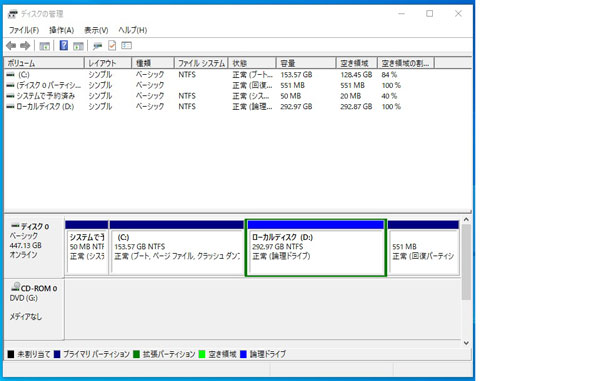
Task: Click the list view settings toolbar icon
Action: point(126,46)
